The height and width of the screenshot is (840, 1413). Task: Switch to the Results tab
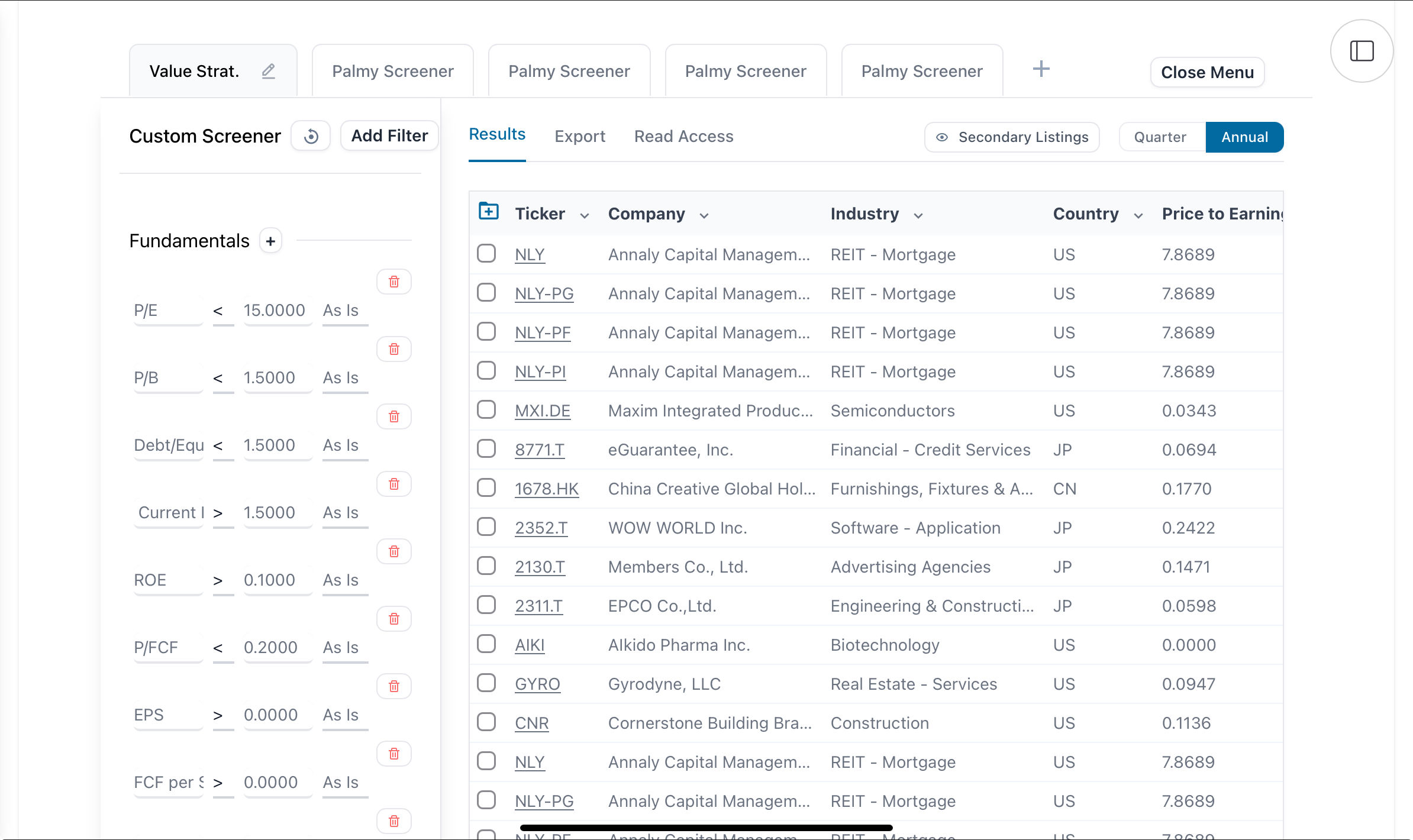coord(497,135)
